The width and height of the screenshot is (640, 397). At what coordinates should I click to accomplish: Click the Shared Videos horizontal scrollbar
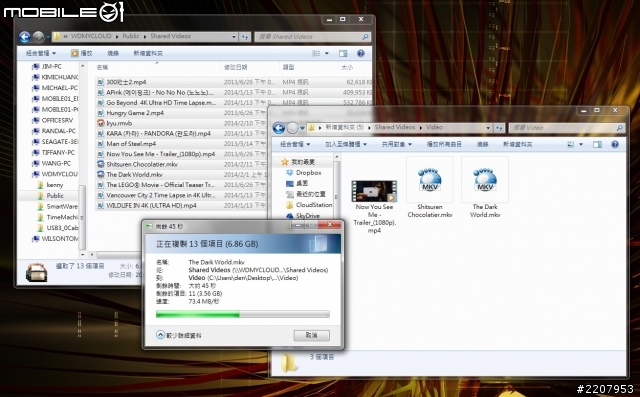118,255
